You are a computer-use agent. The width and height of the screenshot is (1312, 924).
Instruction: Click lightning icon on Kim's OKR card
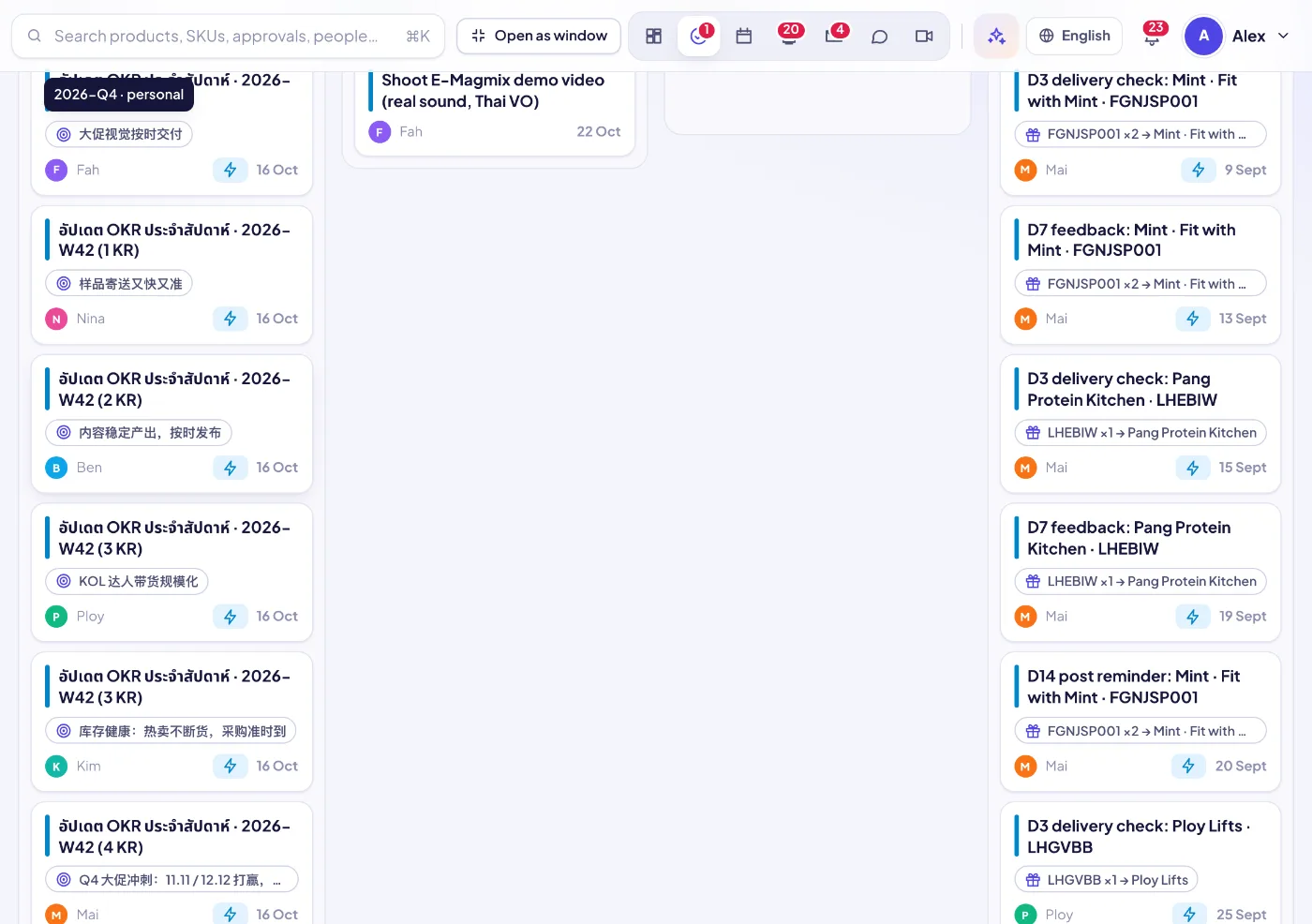point(231,766)
